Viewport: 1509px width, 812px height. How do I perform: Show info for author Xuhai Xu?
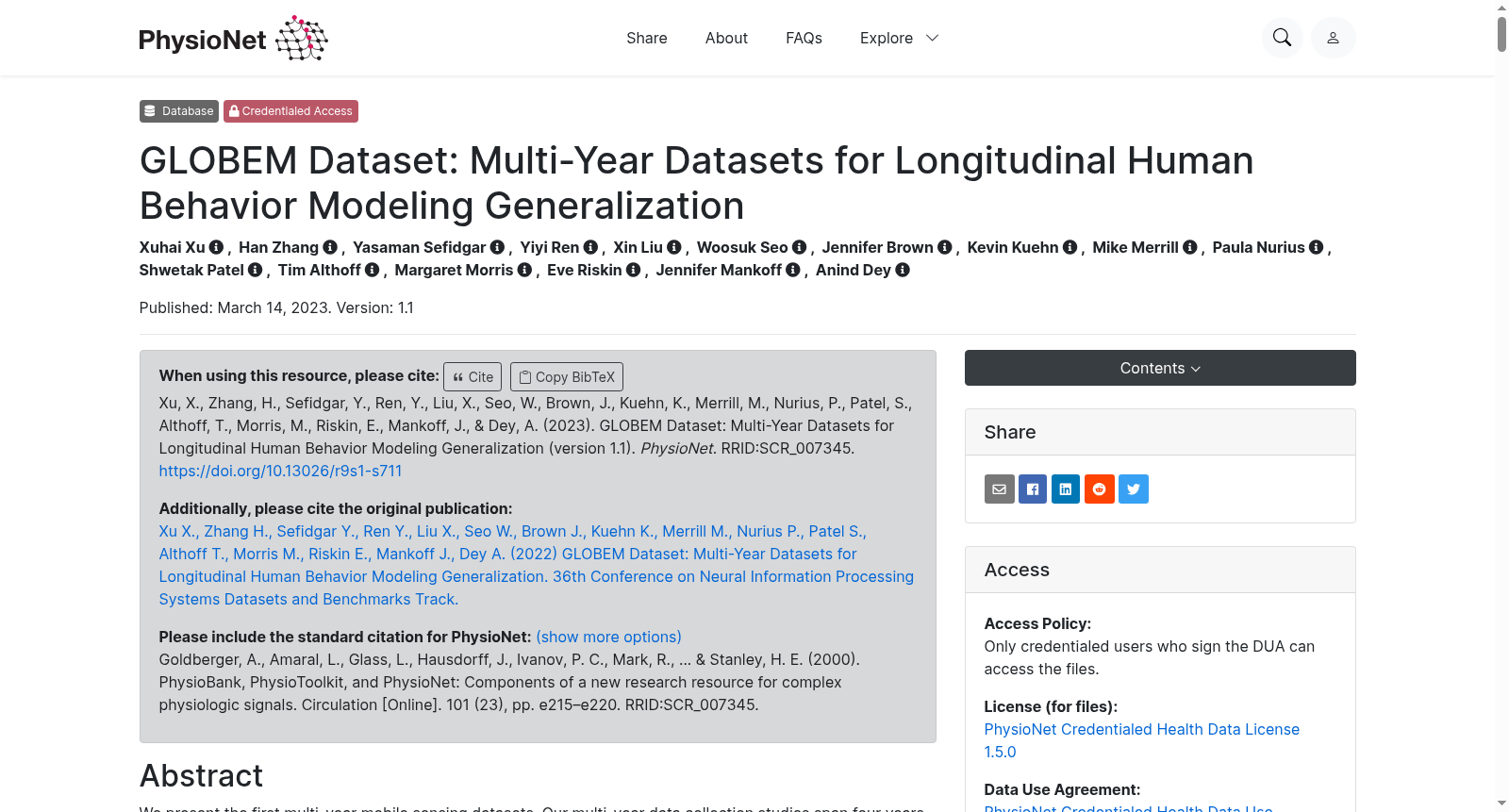pos(216,247)
